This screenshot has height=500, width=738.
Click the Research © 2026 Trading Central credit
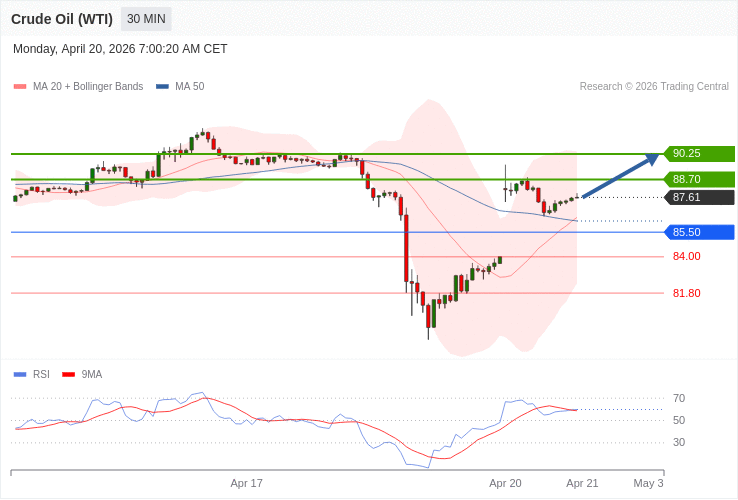point(654,87)
